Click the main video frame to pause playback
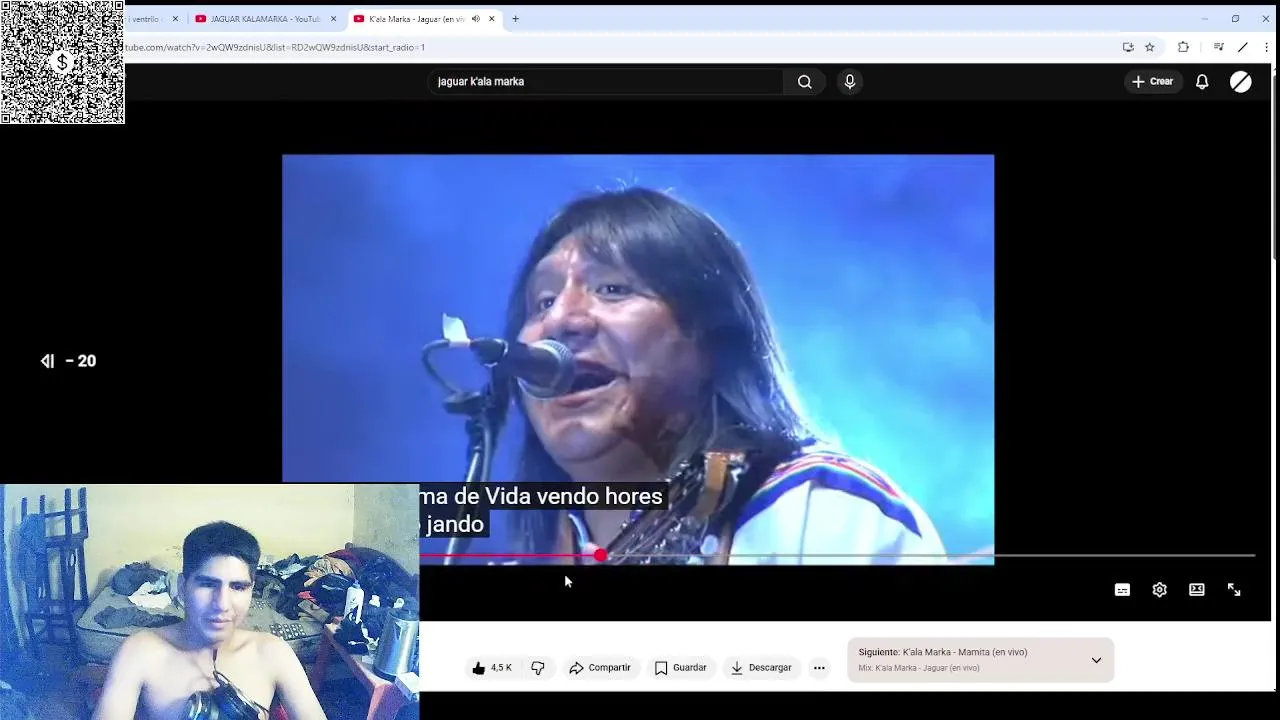 tap(638, 360)
